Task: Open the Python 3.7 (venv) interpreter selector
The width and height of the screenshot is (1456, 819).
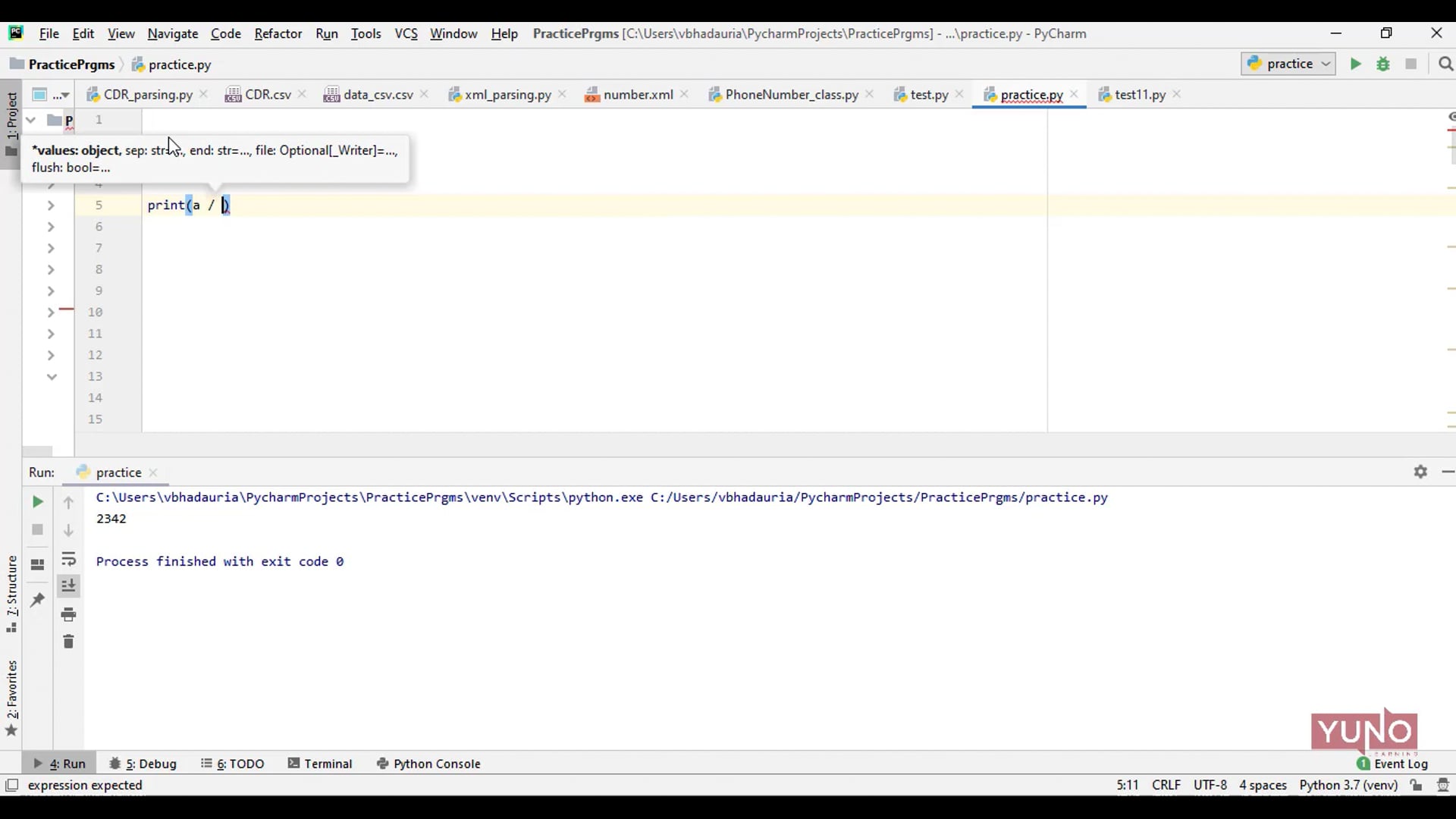Action: [1348, 785]
